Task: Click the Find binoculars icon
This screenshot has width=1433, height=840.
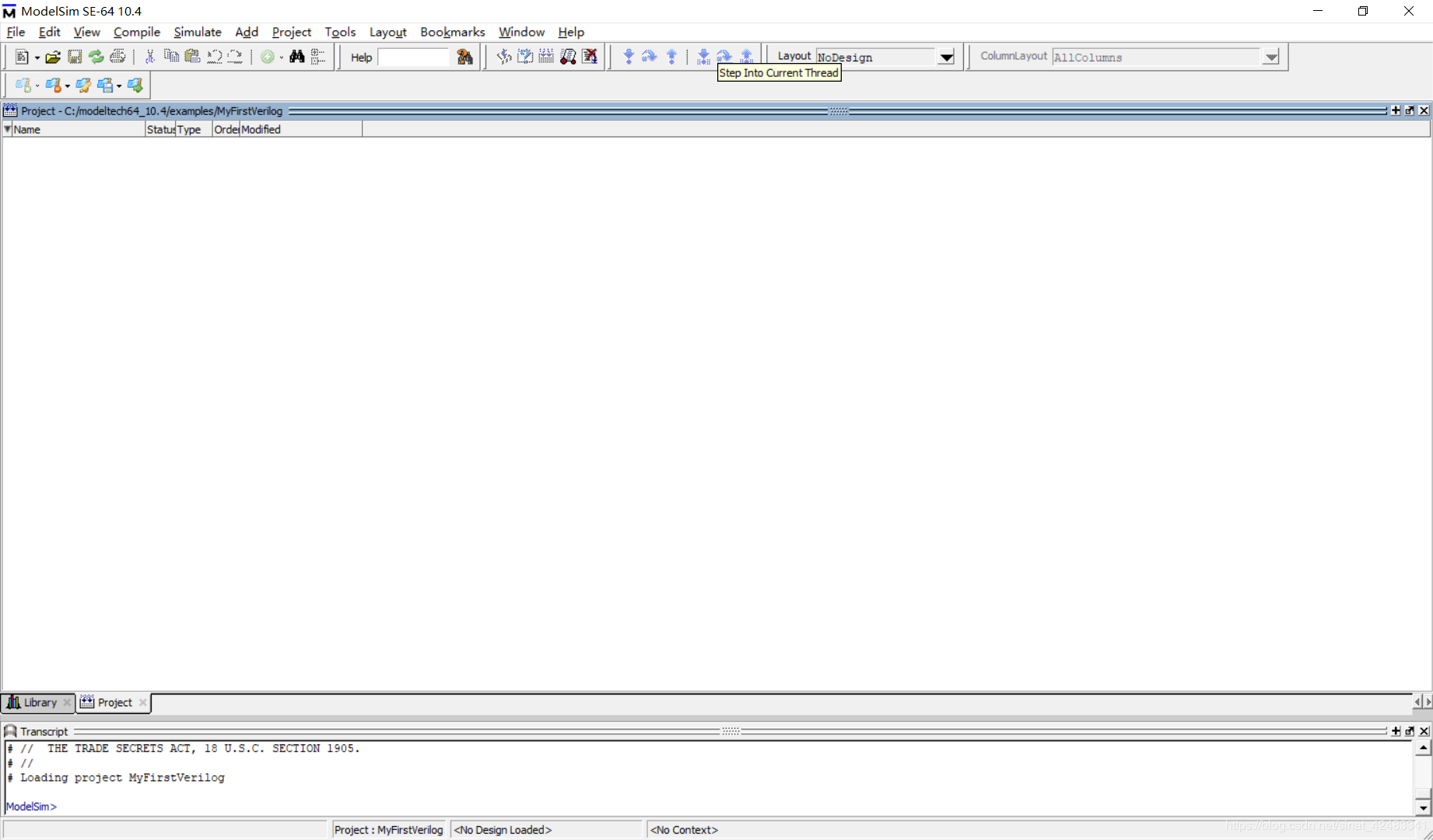Action: (x=297, y=57)
